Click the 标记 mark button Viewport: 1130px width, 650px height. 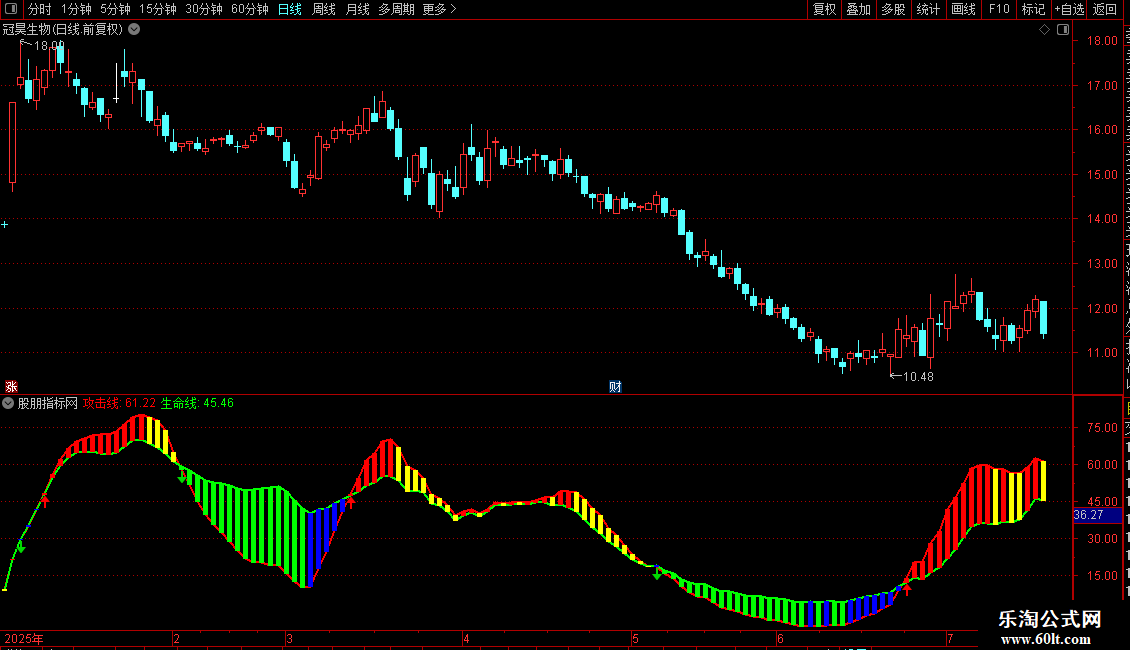[1033, 9]
